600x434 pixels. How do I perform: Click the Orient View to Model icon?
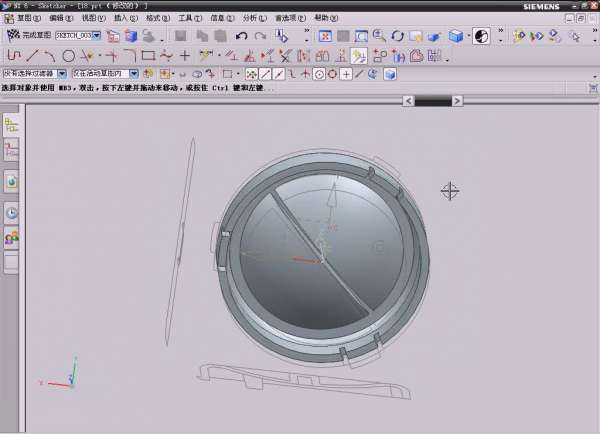pyautogui.click(x=131, y=36)
